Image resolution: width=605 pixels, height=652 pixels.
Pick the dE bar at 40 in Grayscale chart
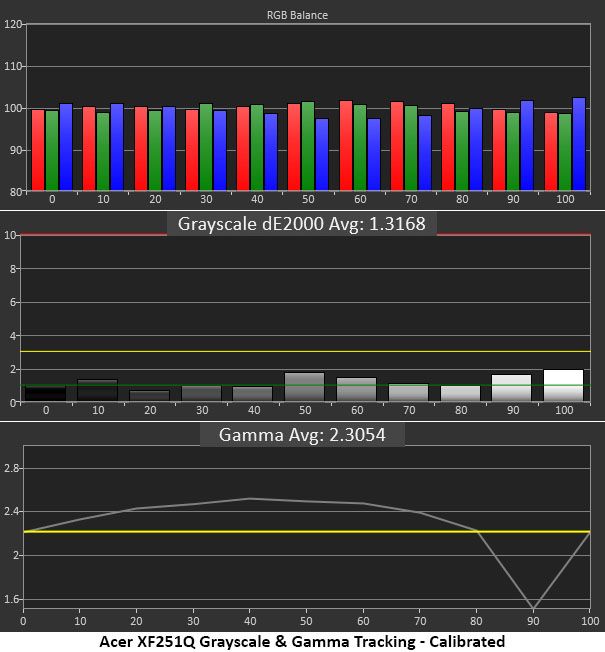coord(253,394)
